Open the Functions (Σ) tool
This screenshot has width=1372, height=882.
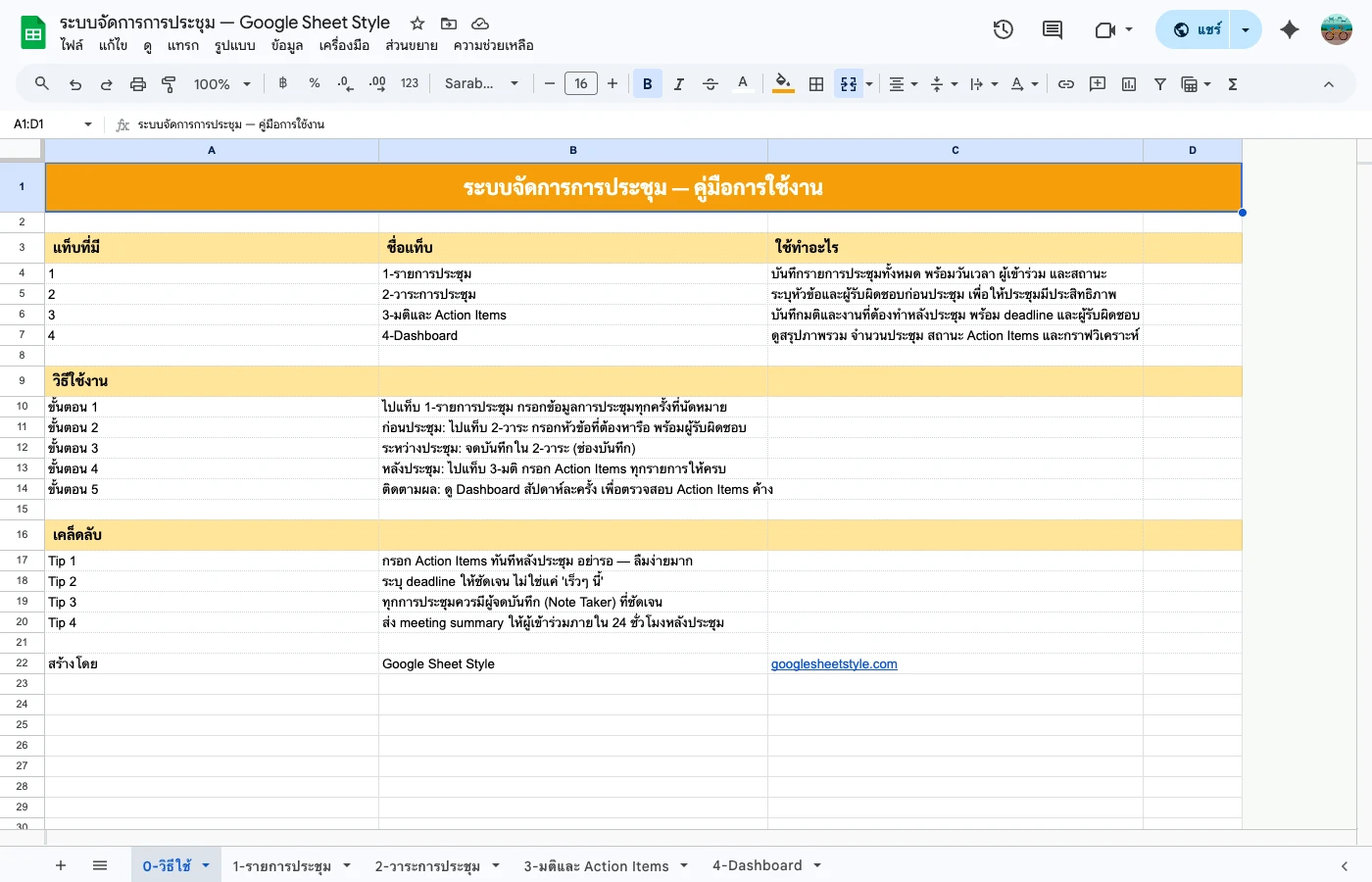tap(1232, 84)
